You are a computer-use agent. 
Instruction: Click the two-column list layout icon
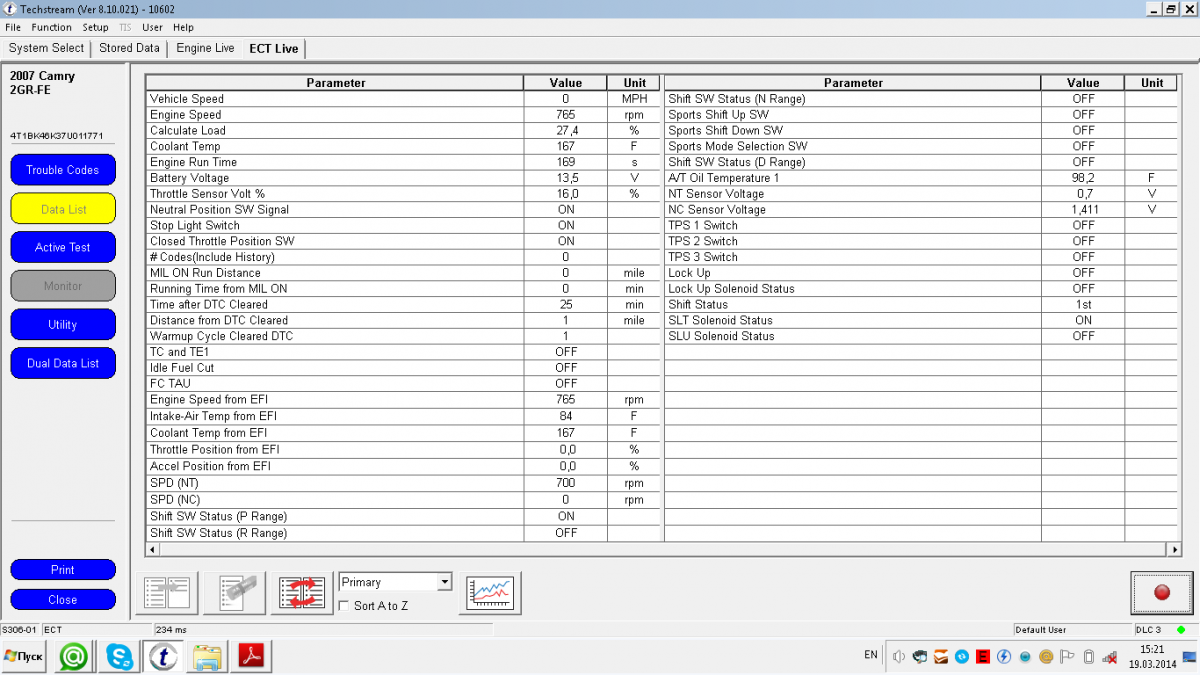pyautogui.click(x=166, y=593)
